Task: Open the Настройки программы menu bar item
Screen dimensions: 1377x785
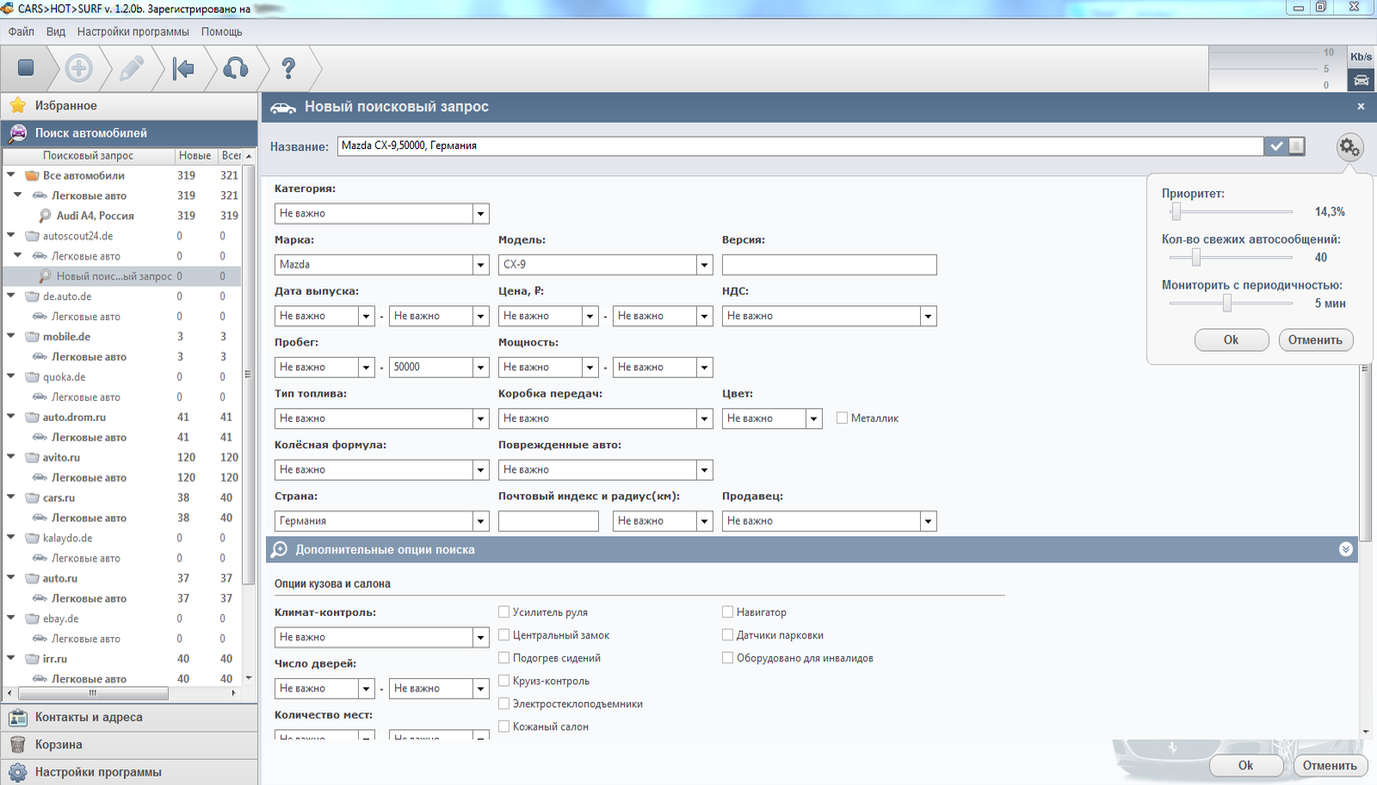Action: (x=133, y=31)
